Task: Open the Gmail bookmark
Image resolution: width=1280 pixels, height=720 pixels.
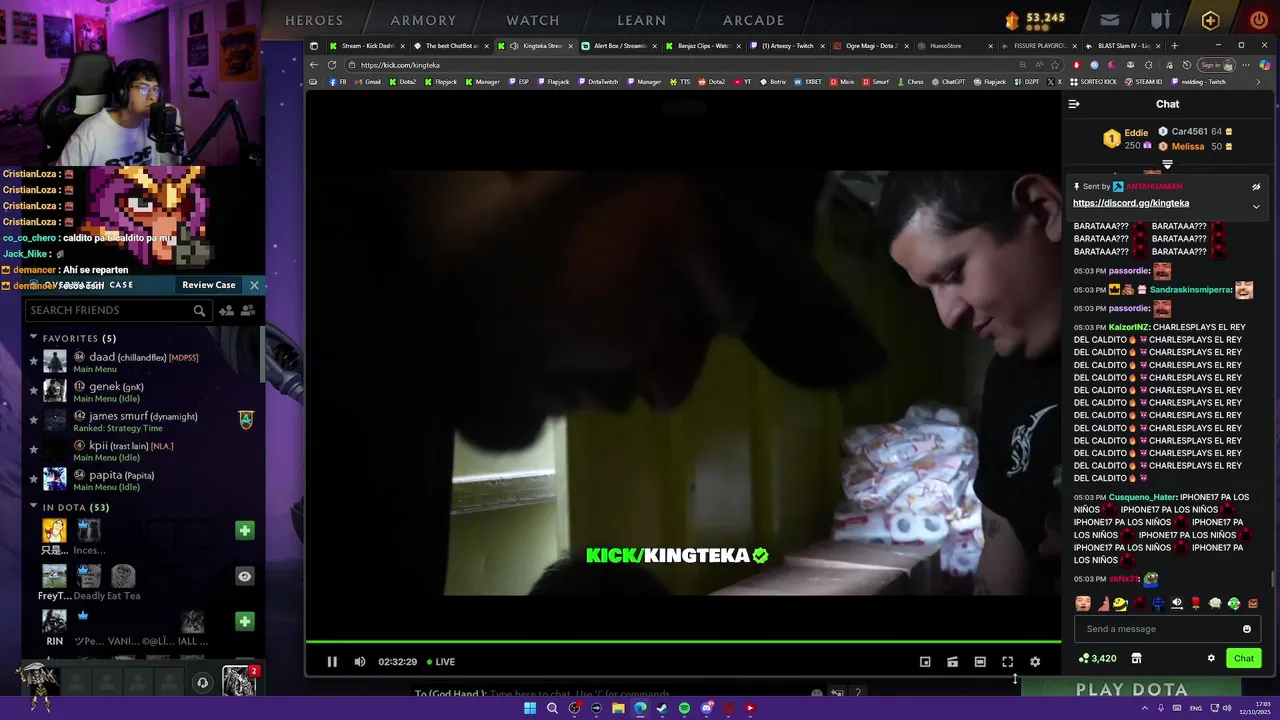Action: [367, 82]
